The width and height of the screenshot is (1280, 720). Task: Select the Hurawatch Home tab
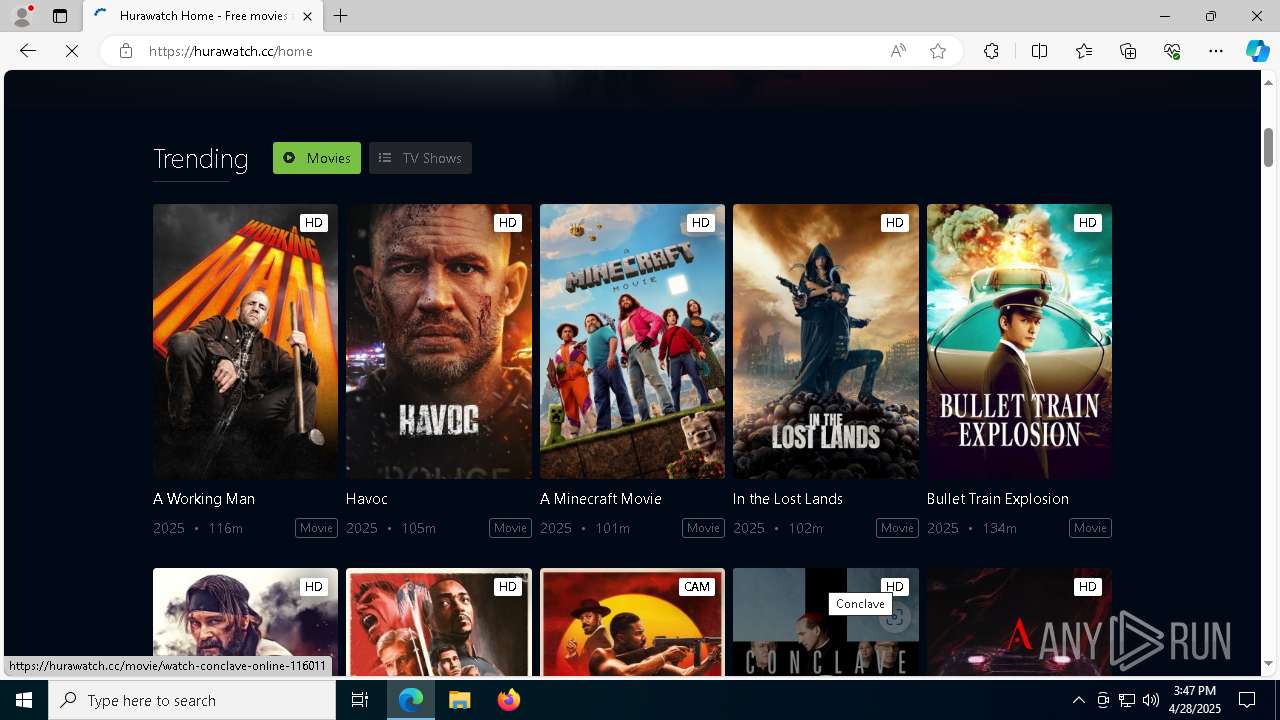(203, 16)
